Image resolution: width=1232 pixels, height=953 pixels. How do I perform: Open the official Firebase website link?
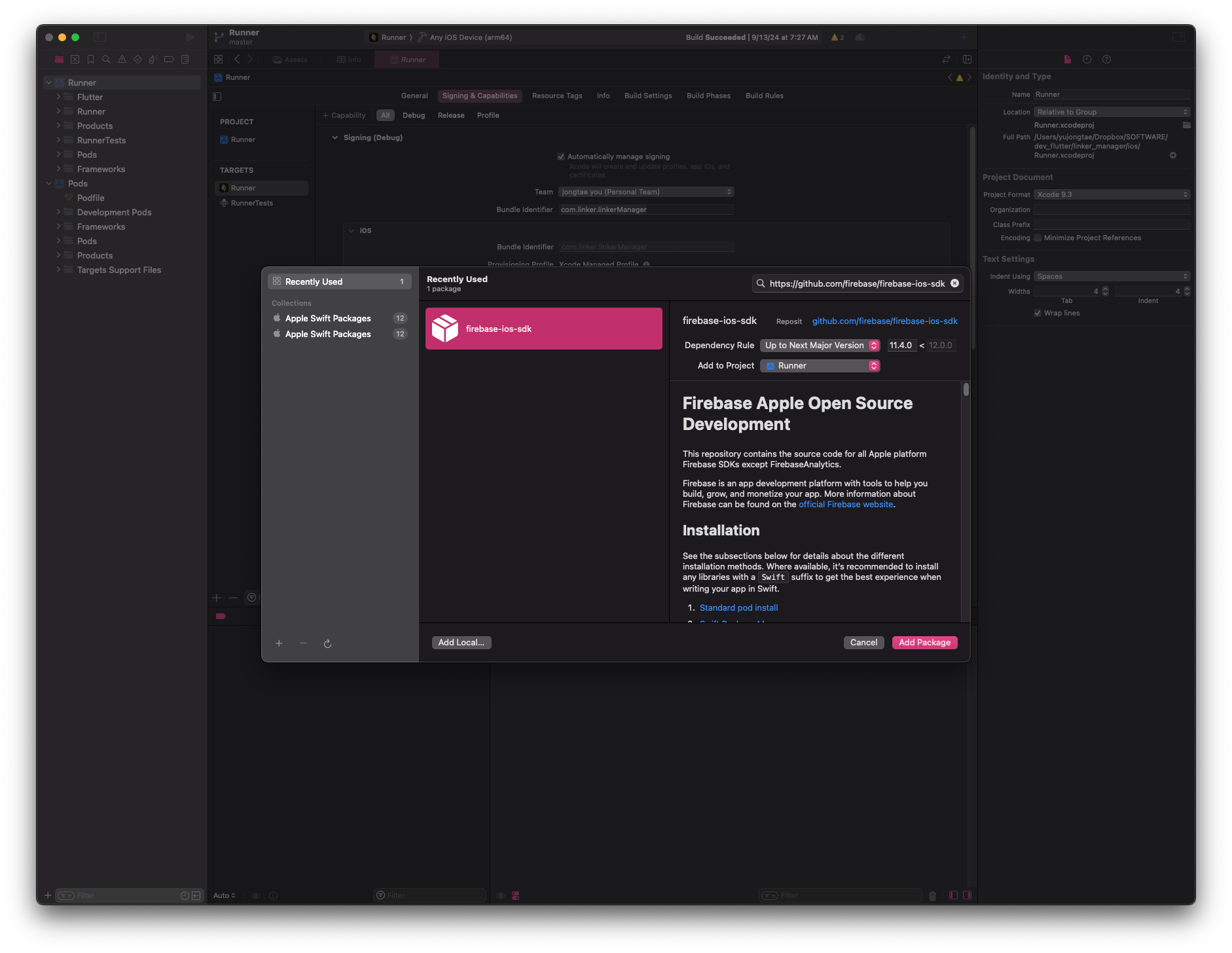point(846,505)
